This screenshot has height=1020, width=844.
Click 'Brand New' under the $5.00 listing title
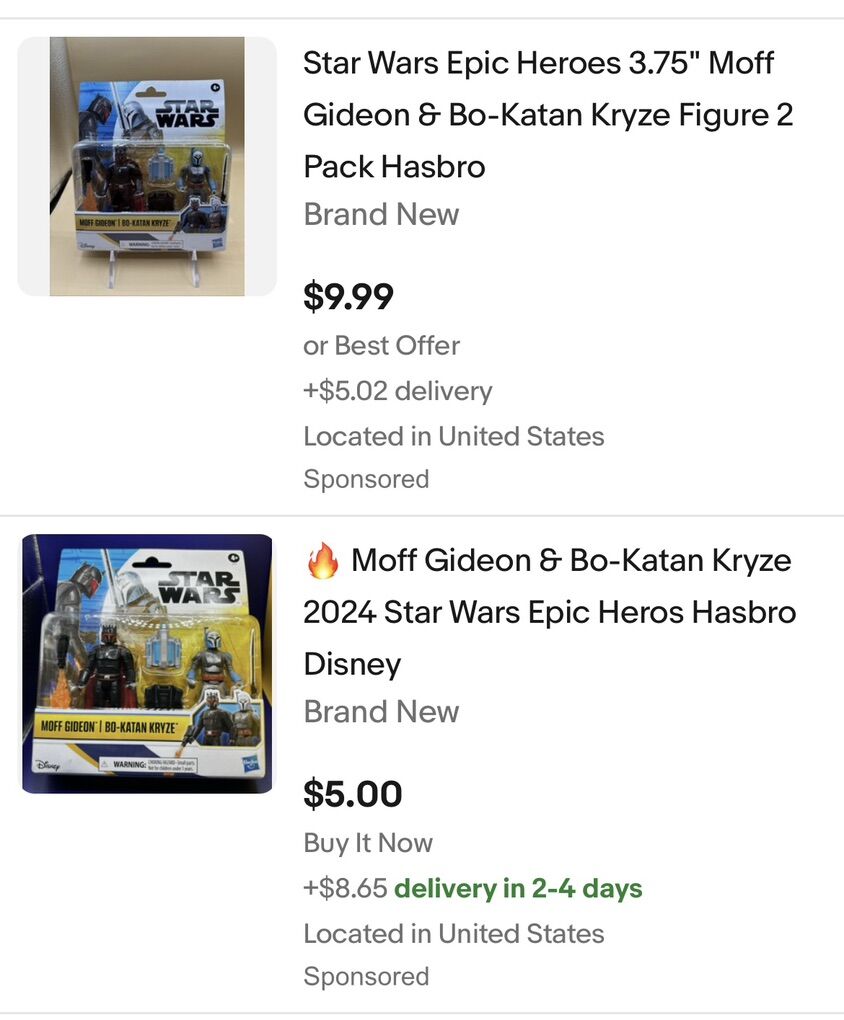[381, 712]
